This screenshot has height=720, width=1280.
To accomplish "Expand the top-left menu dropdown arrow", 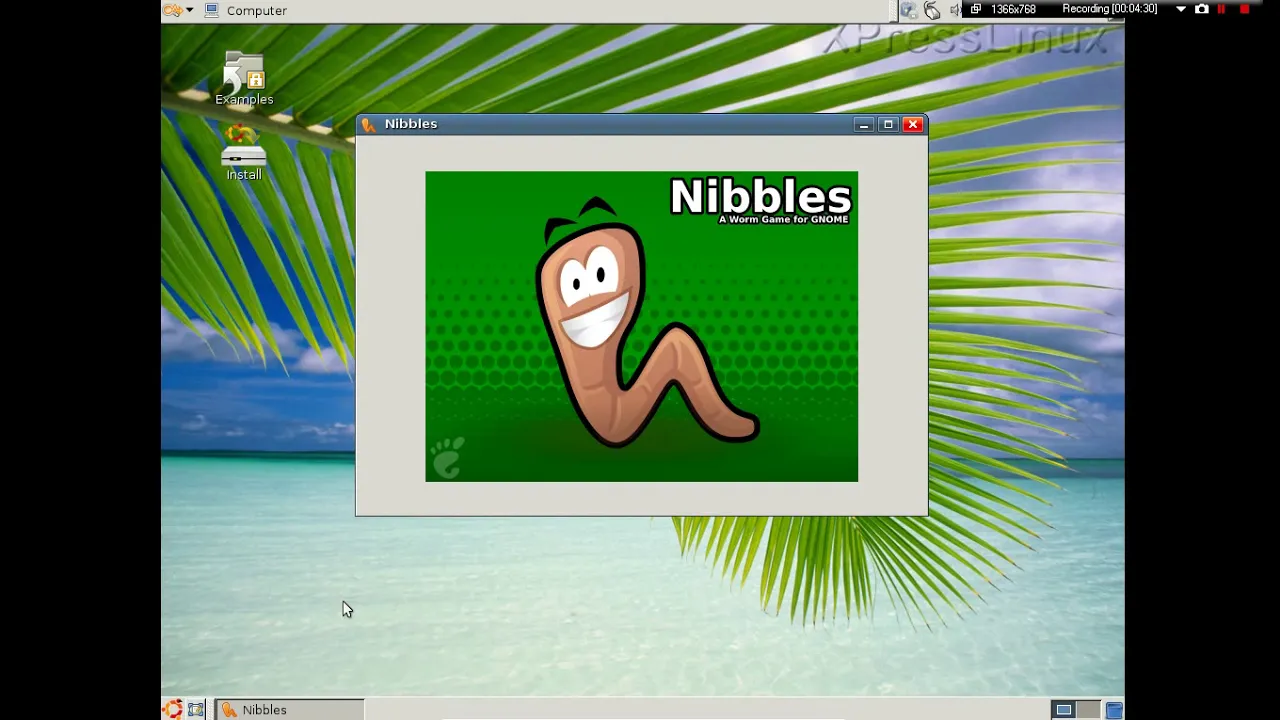I will click(190, 10).
